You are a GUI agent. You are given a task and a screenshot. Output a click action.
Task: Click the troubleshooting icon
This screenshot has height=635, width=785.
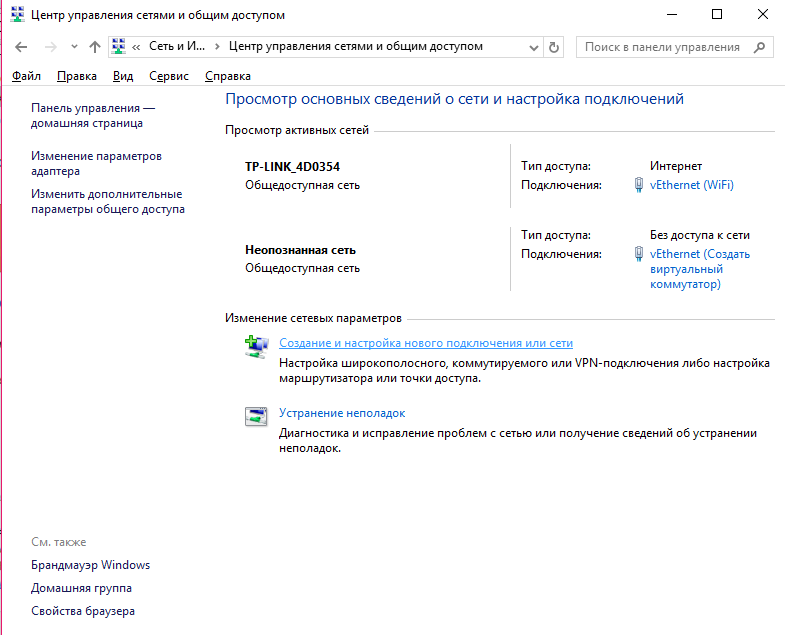(256, 416)
